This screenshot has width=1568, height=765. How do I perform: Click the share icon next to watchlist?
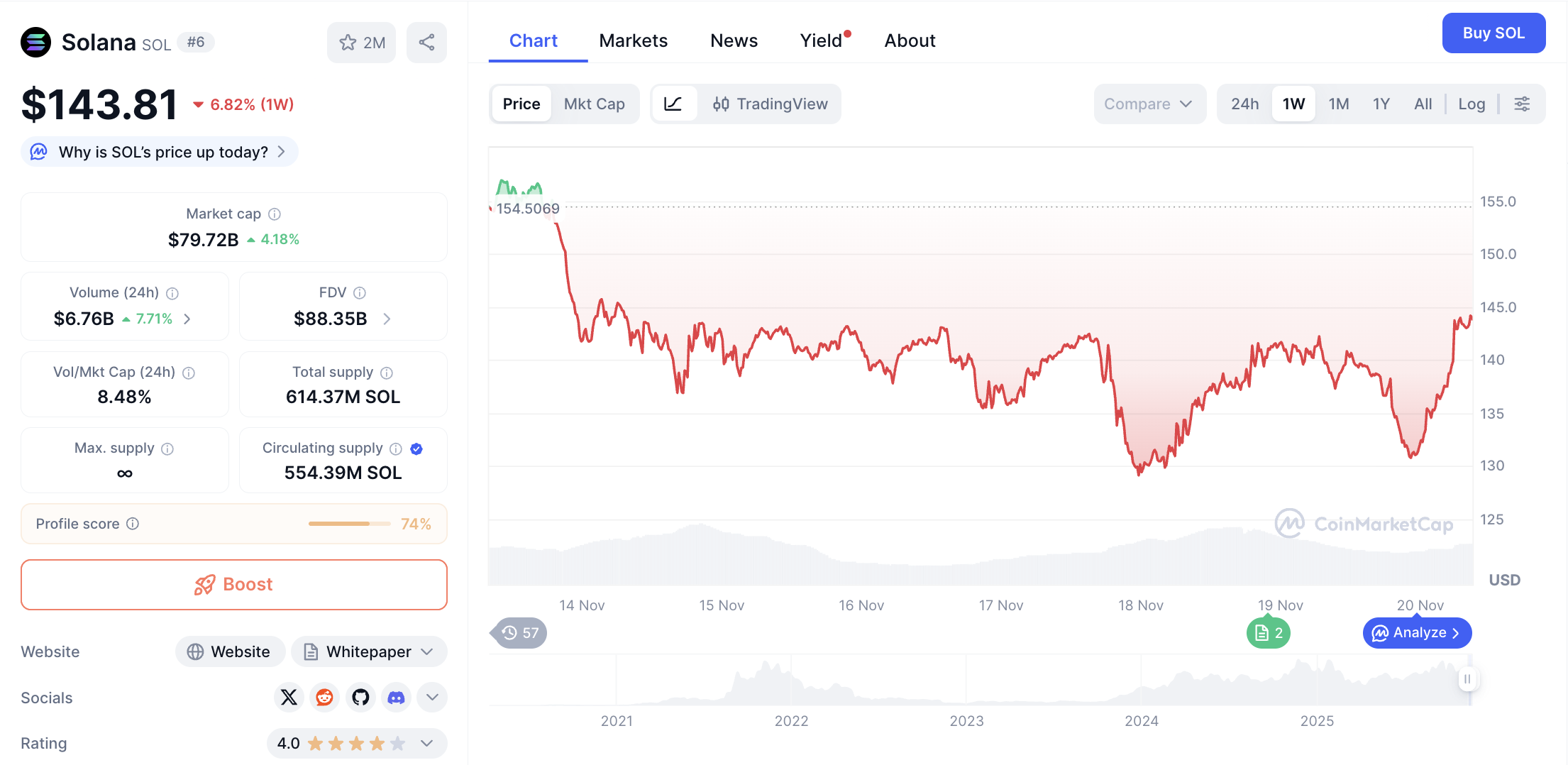coord(426,43)
